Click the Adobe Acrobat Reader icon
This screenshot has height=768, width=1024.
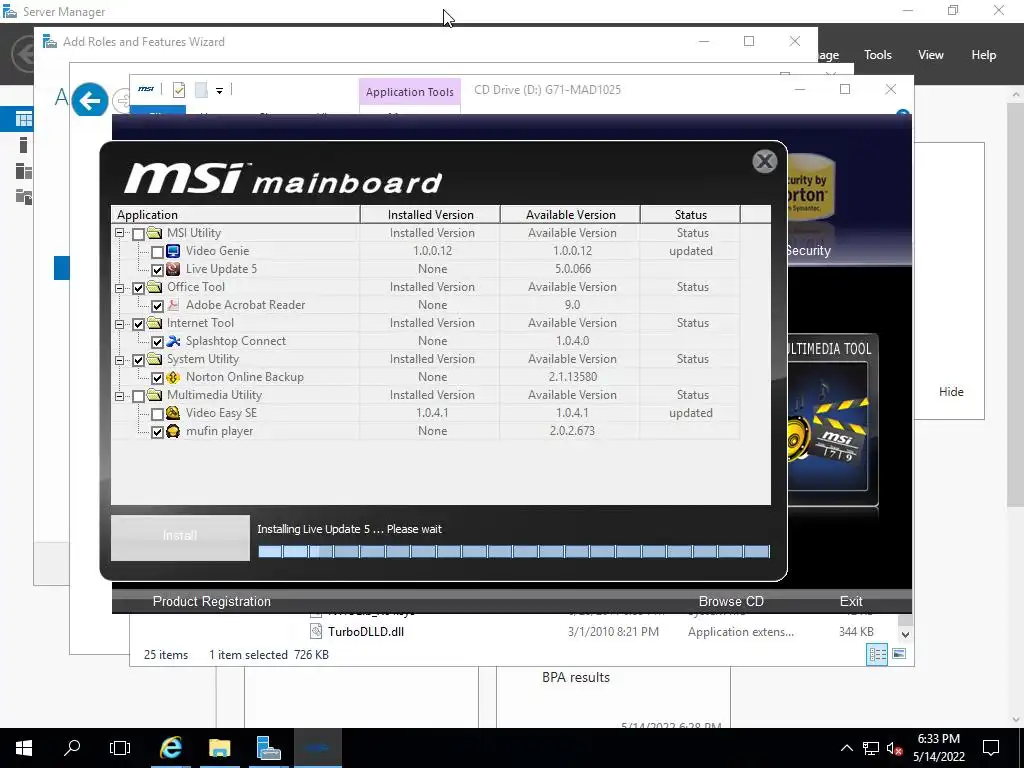173,305
